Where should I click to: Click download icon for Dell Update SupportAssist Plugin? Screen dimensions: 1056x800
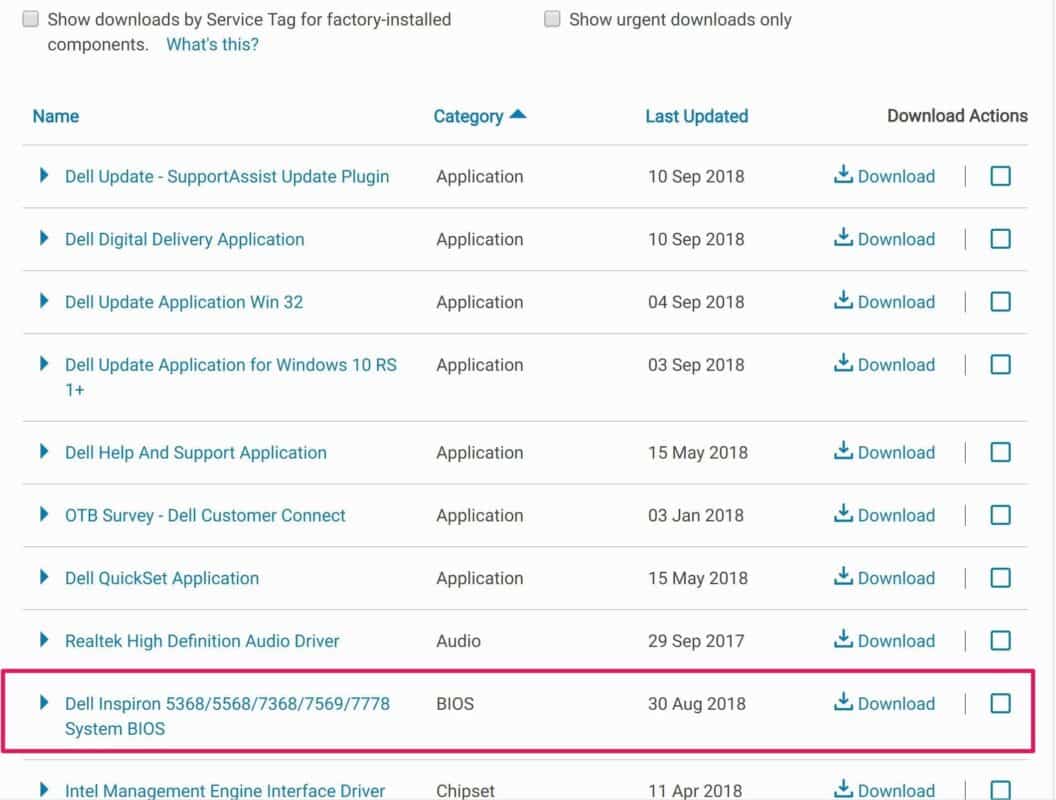[843, 174]
